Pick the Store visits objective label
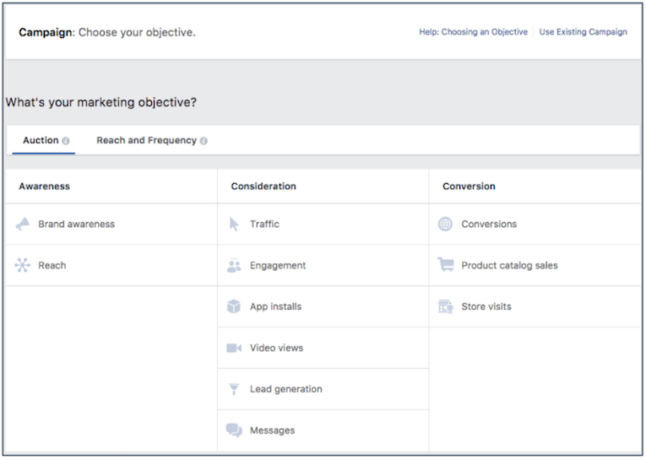Screen dimensions: 646x460 tap(486, 307)
